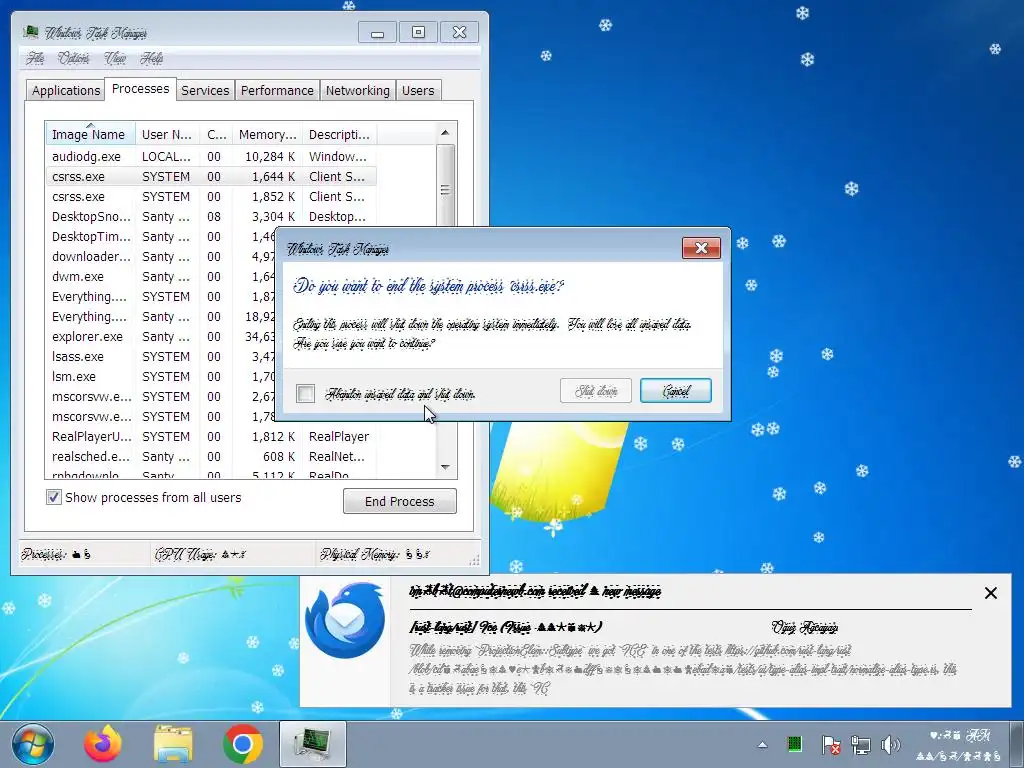This screenshot has width=1024, height=768.
Task: Switch to the Applications tab
Action: [x=66, y=90]
